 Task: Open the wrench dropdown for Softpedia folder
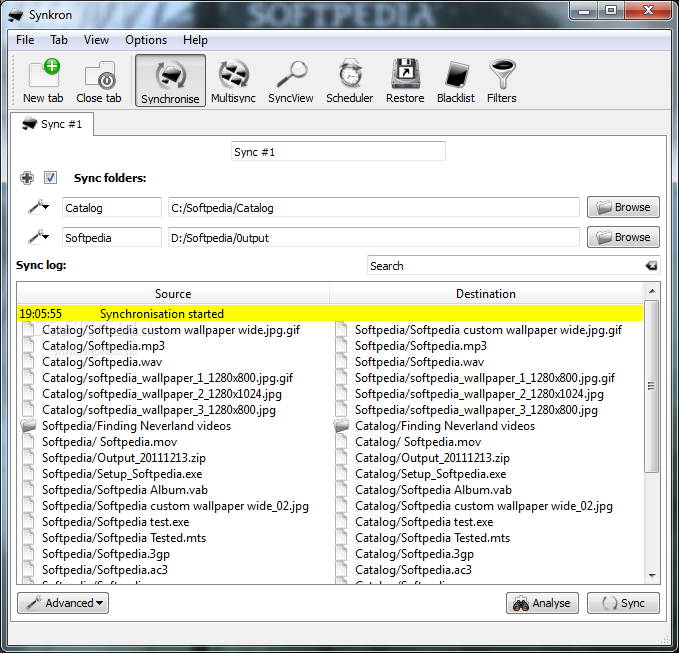tap(39, 237)
